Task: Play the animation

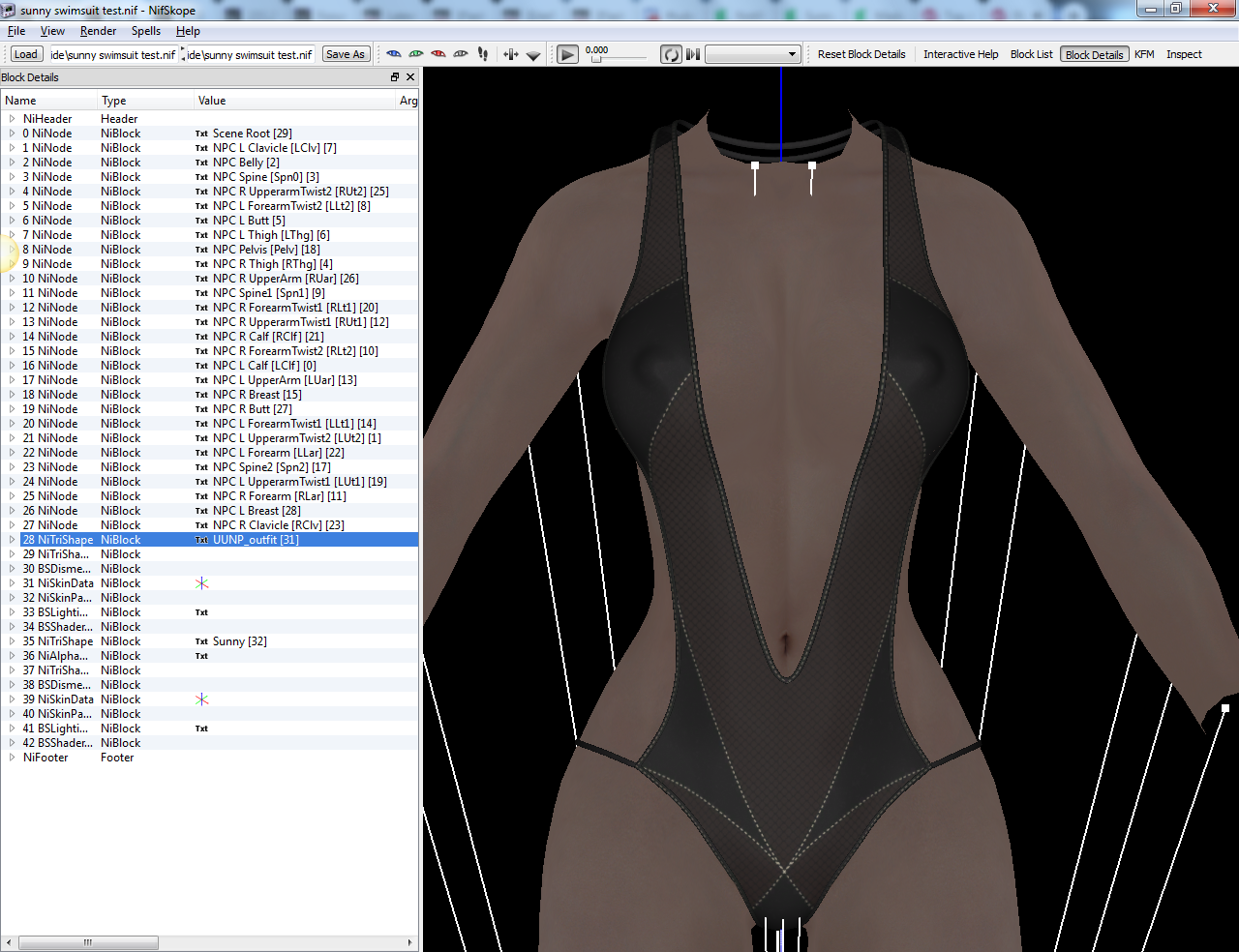Action: click(568, 55)
